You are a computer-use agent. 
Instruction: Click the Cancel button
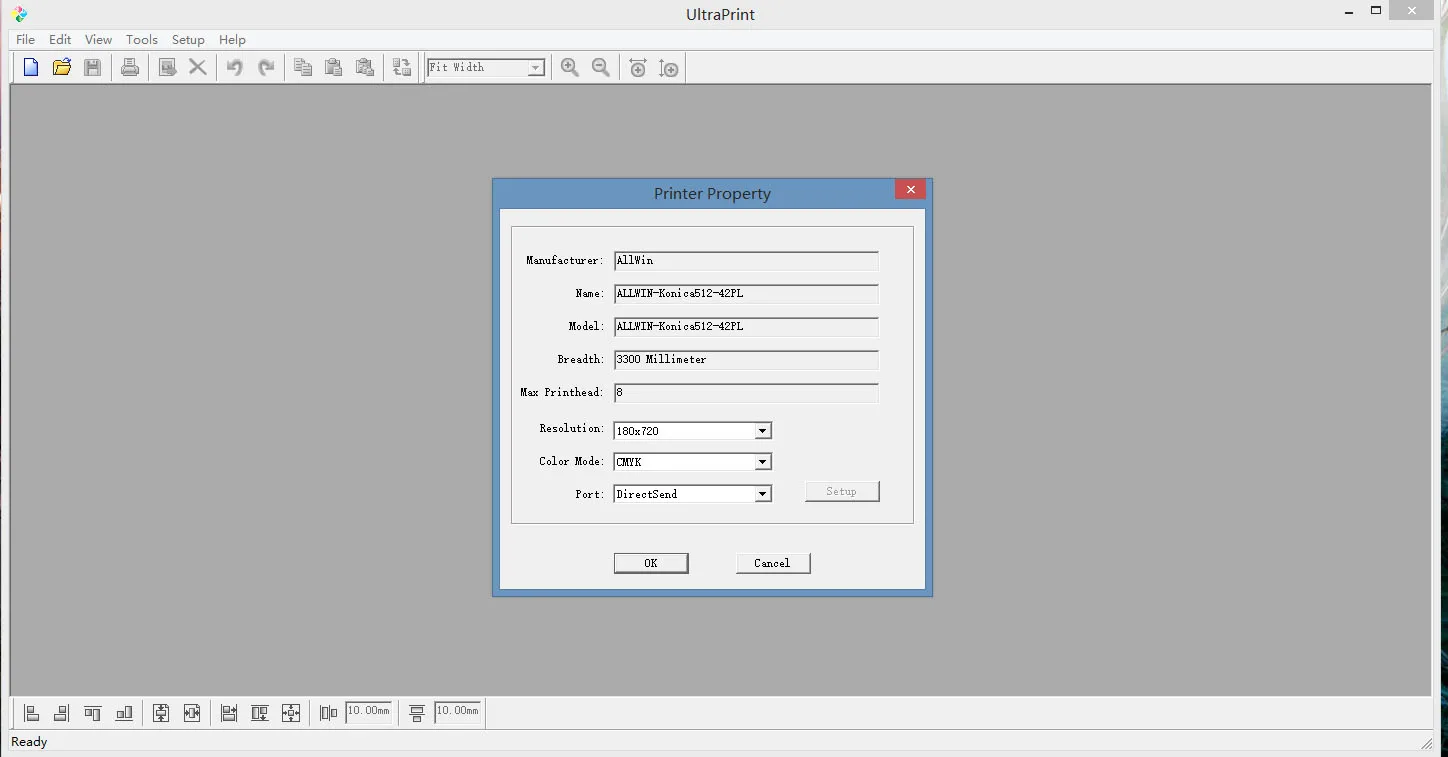[x=772, y=563]
